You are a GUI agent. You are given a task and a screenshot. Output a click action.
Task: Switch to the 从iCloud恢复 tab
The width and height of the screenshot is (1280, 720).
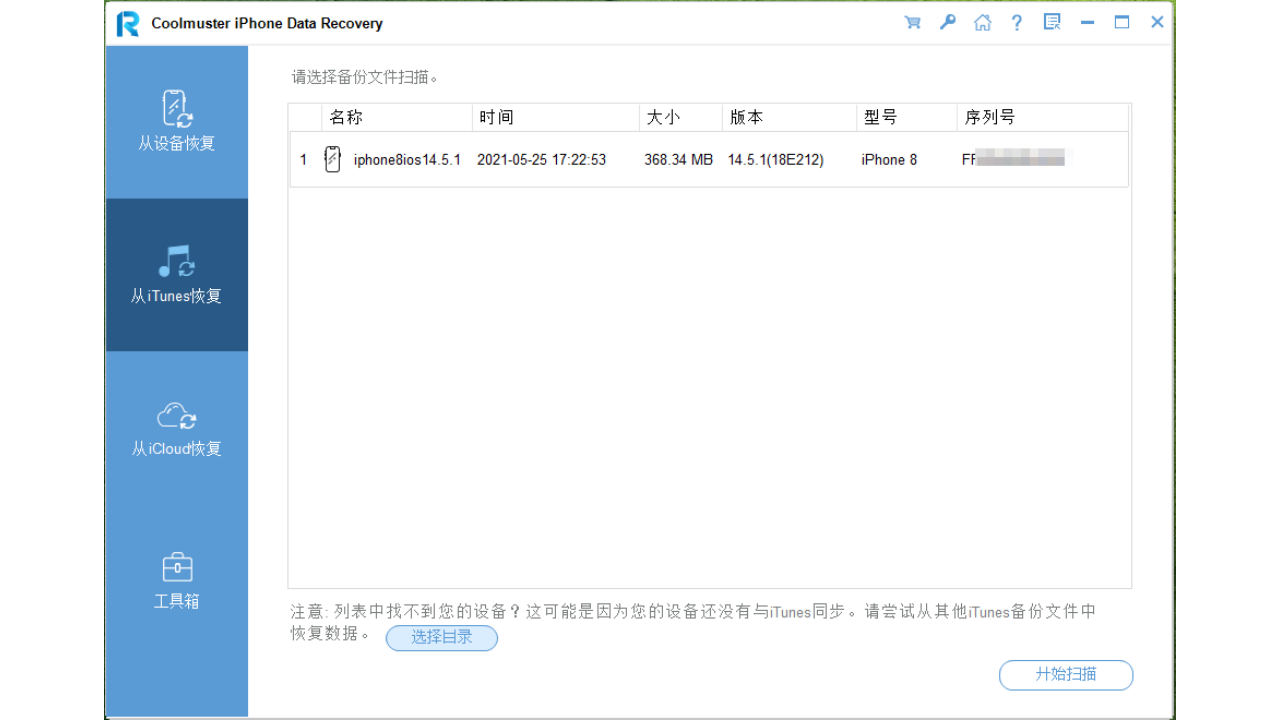coord(176,428)
